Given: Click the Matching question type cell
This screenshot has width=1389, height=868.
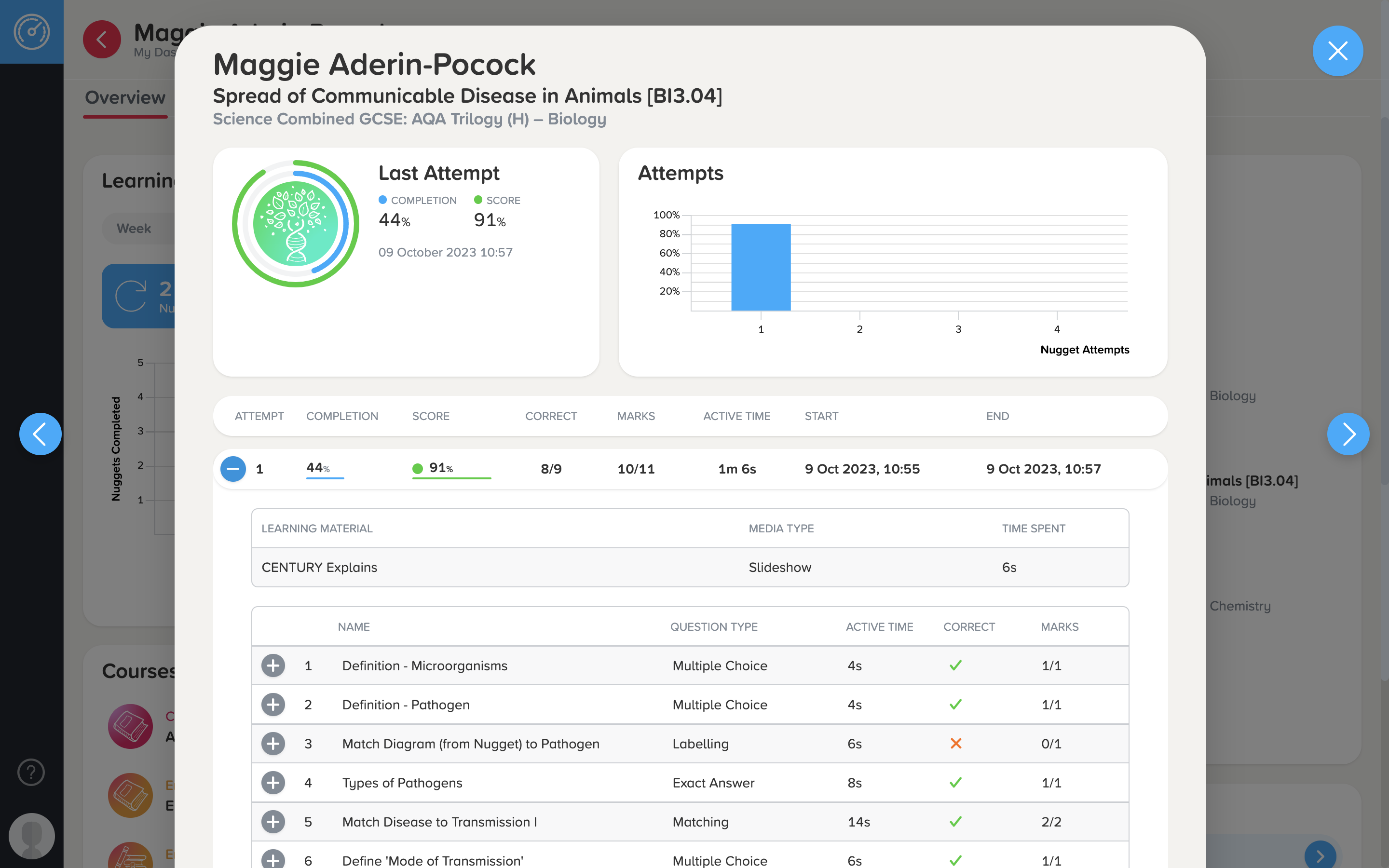Looking at the screenshot, I should tap(700, 822).
